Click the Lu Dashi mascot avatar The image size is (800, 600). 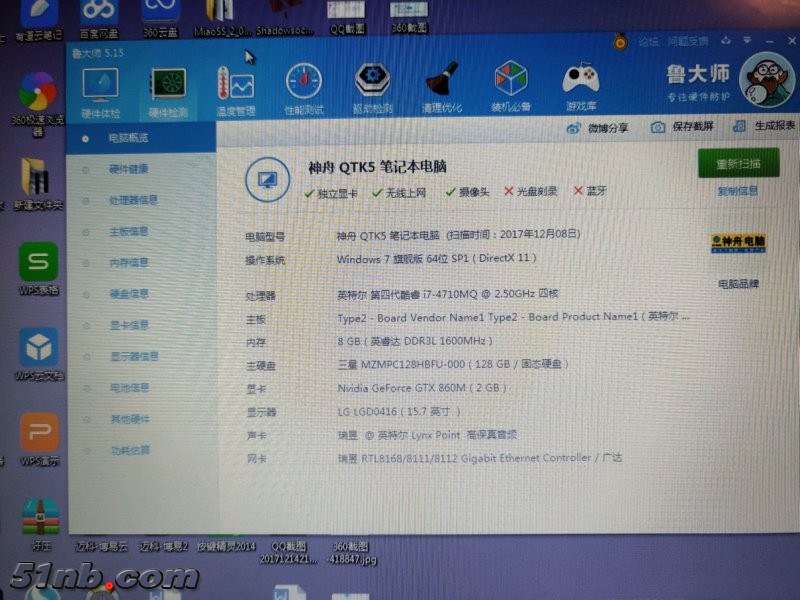[x=767, y=80]
